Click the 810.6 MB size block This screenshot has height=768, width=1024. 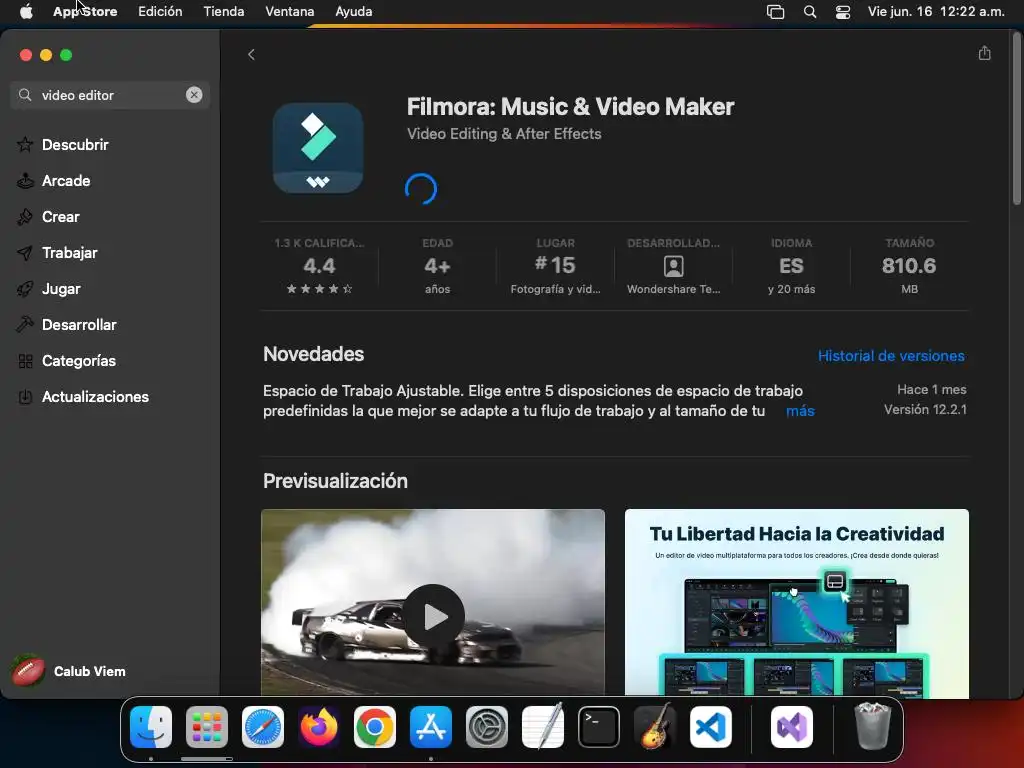coord(909,266)
